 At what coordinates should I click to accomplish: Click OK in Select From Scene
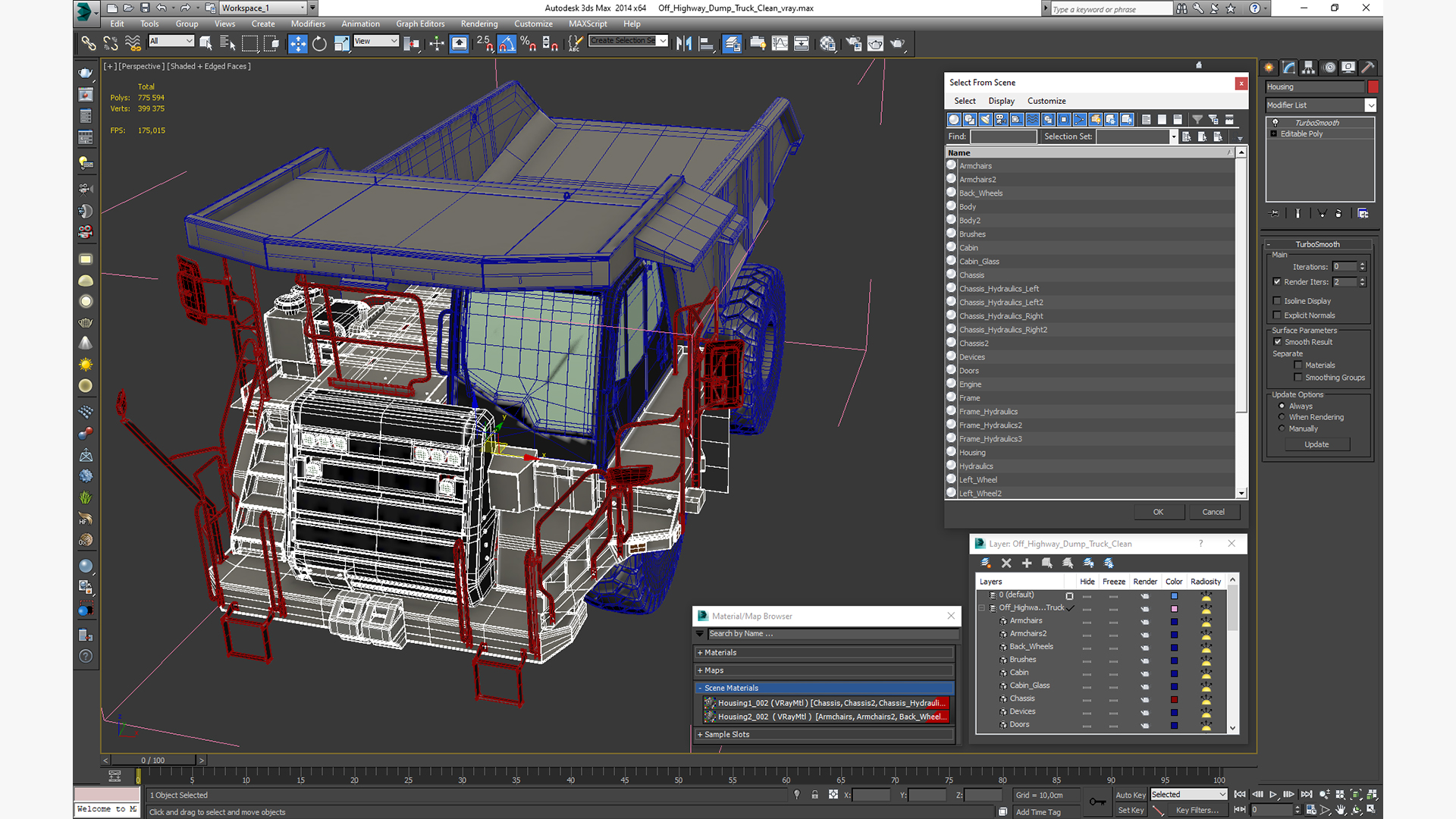(x=1158, y=512)
